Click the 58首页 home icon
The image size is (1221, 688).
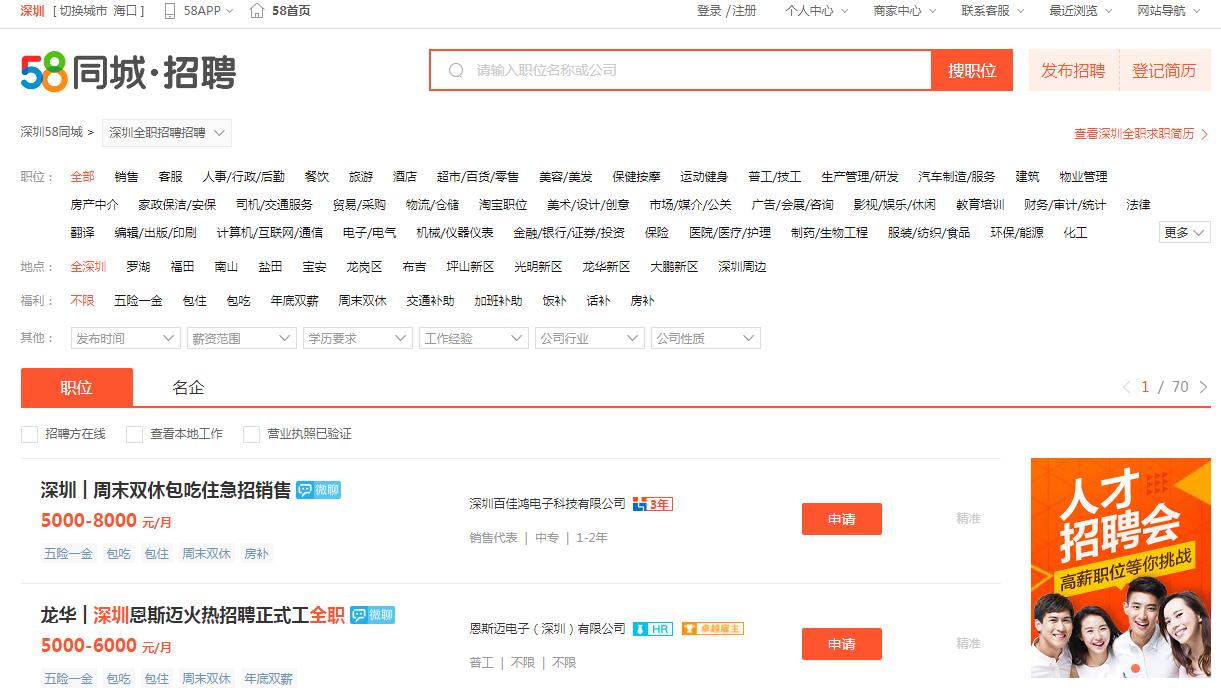(255, 13)
